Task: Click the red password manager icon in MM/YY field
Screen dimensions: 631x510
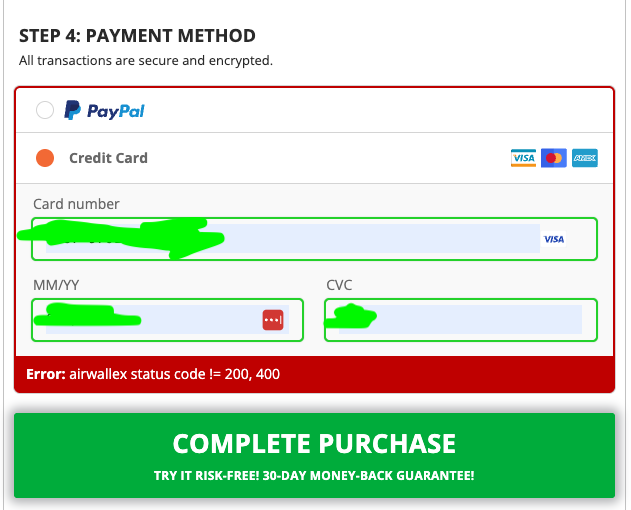Action: click(273, 320)
